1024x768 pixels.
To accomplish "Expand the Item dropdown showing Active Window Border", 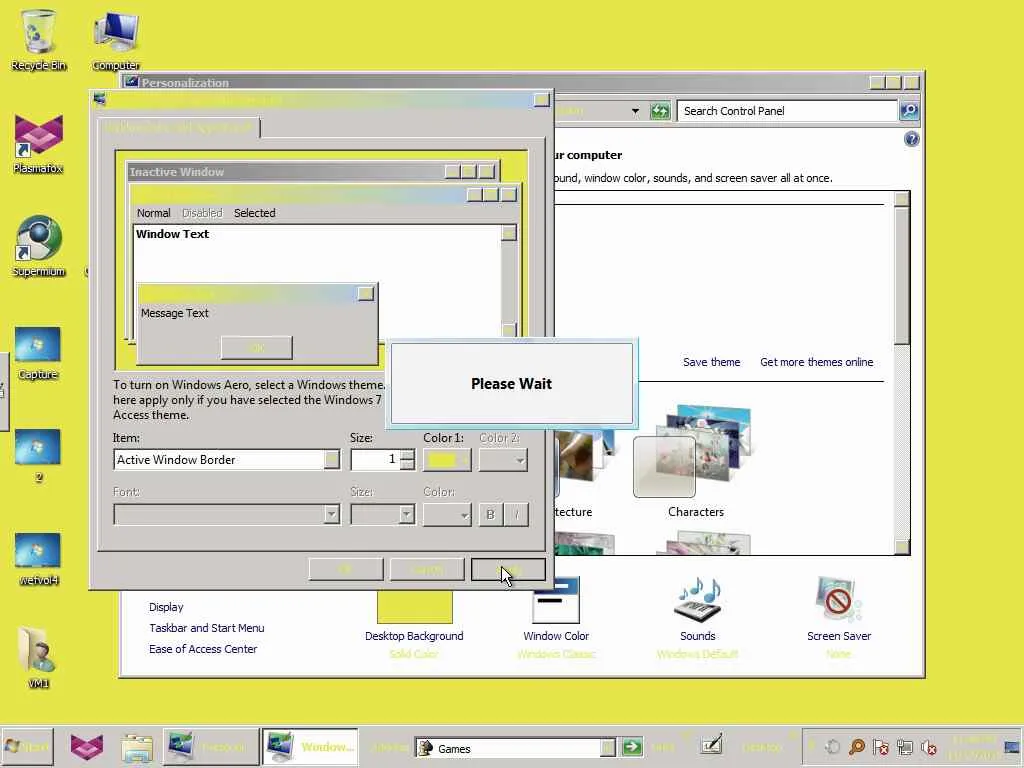I will pos(332,460).
